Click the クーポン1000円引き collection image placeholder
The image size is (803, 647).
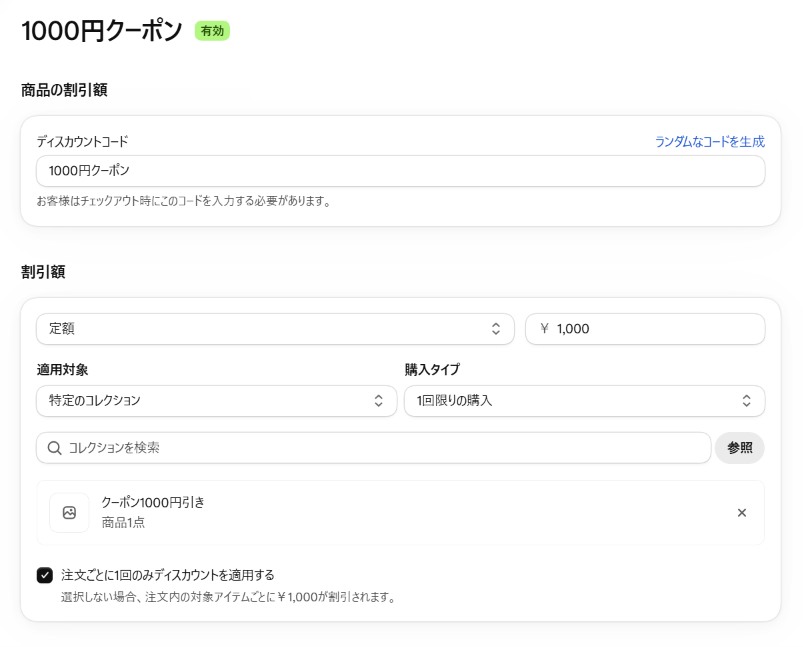(x=69, y=513)
